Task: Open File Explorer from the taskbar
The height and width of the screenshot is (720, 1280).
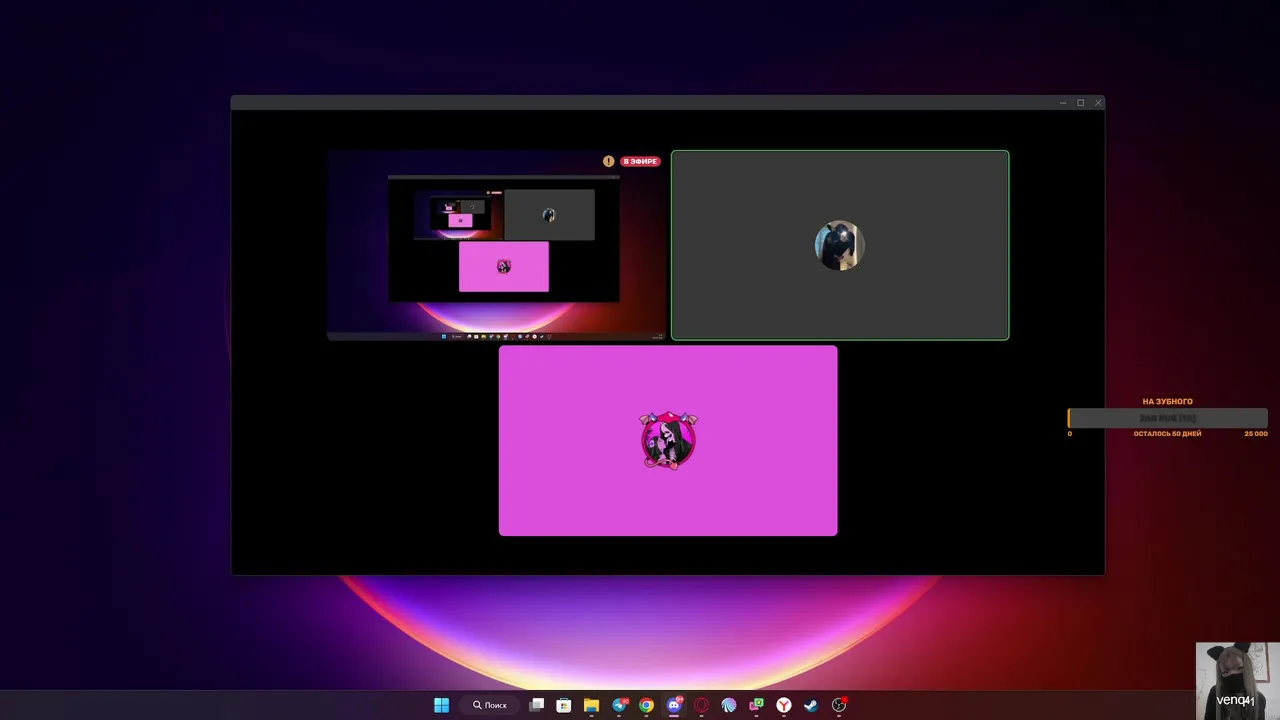Action: [x=591, y=705]
